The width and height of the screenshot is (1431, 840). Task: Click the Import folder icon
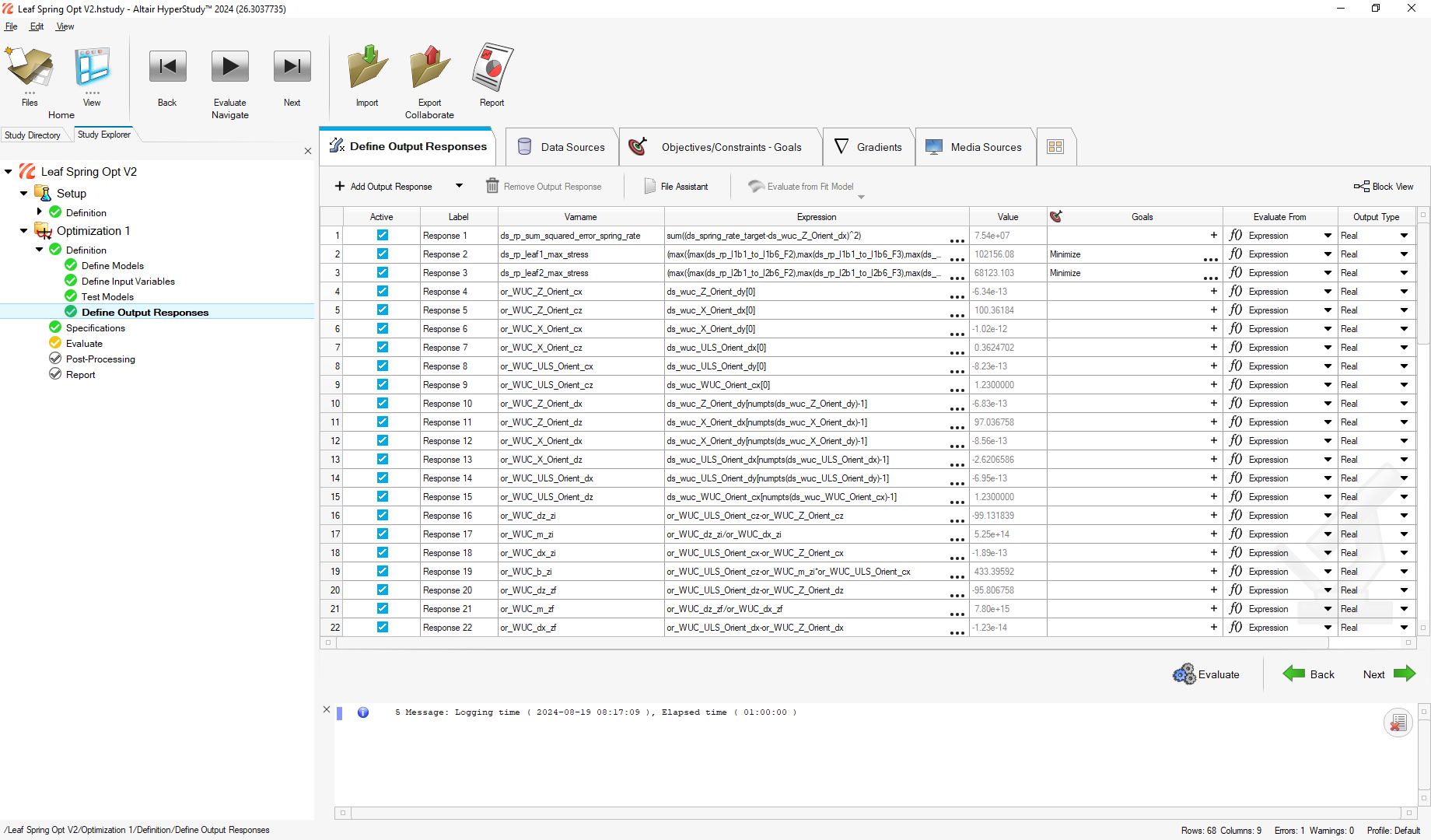367,67
